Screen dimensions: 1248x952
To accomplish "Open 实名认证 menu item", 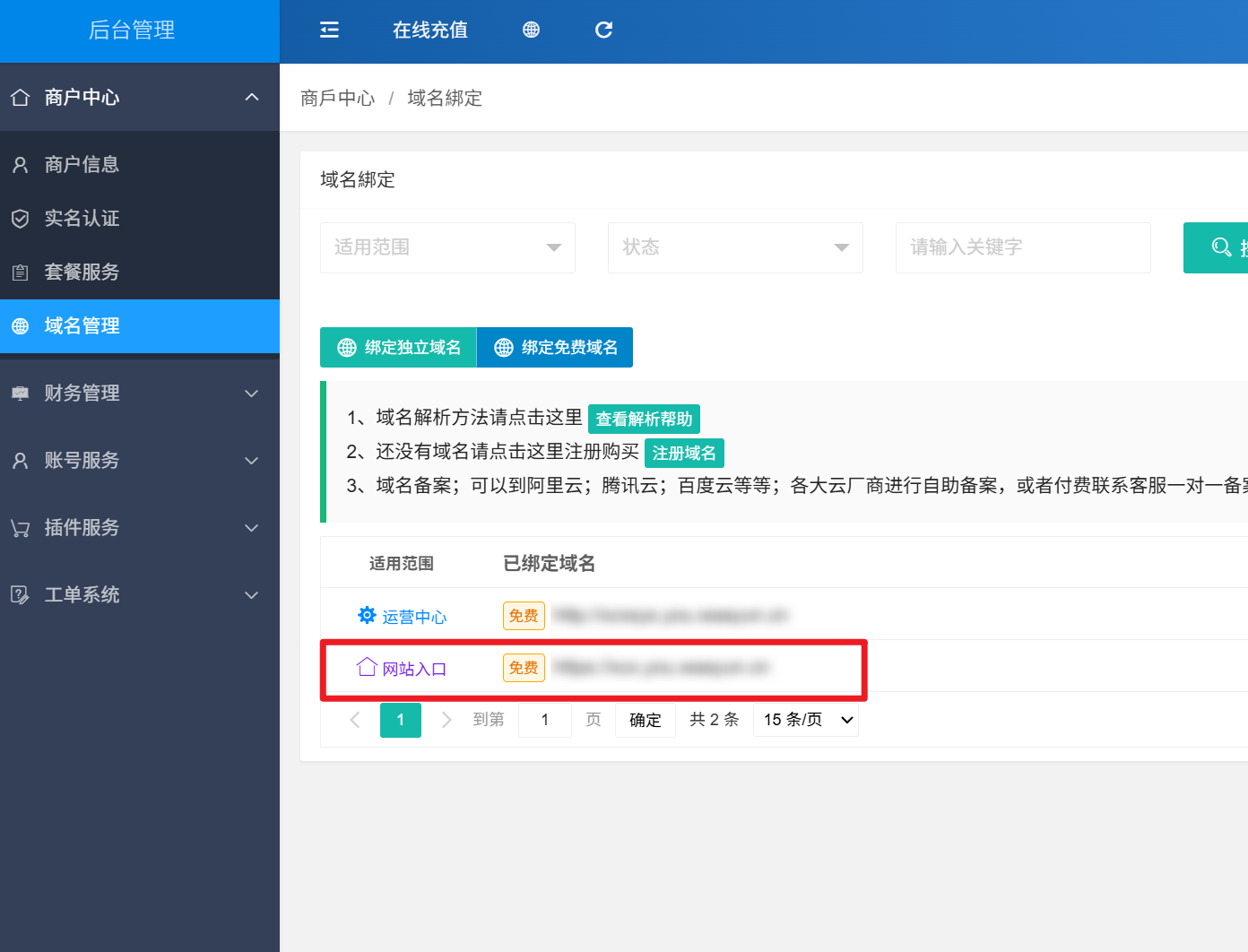I will 140,219.
